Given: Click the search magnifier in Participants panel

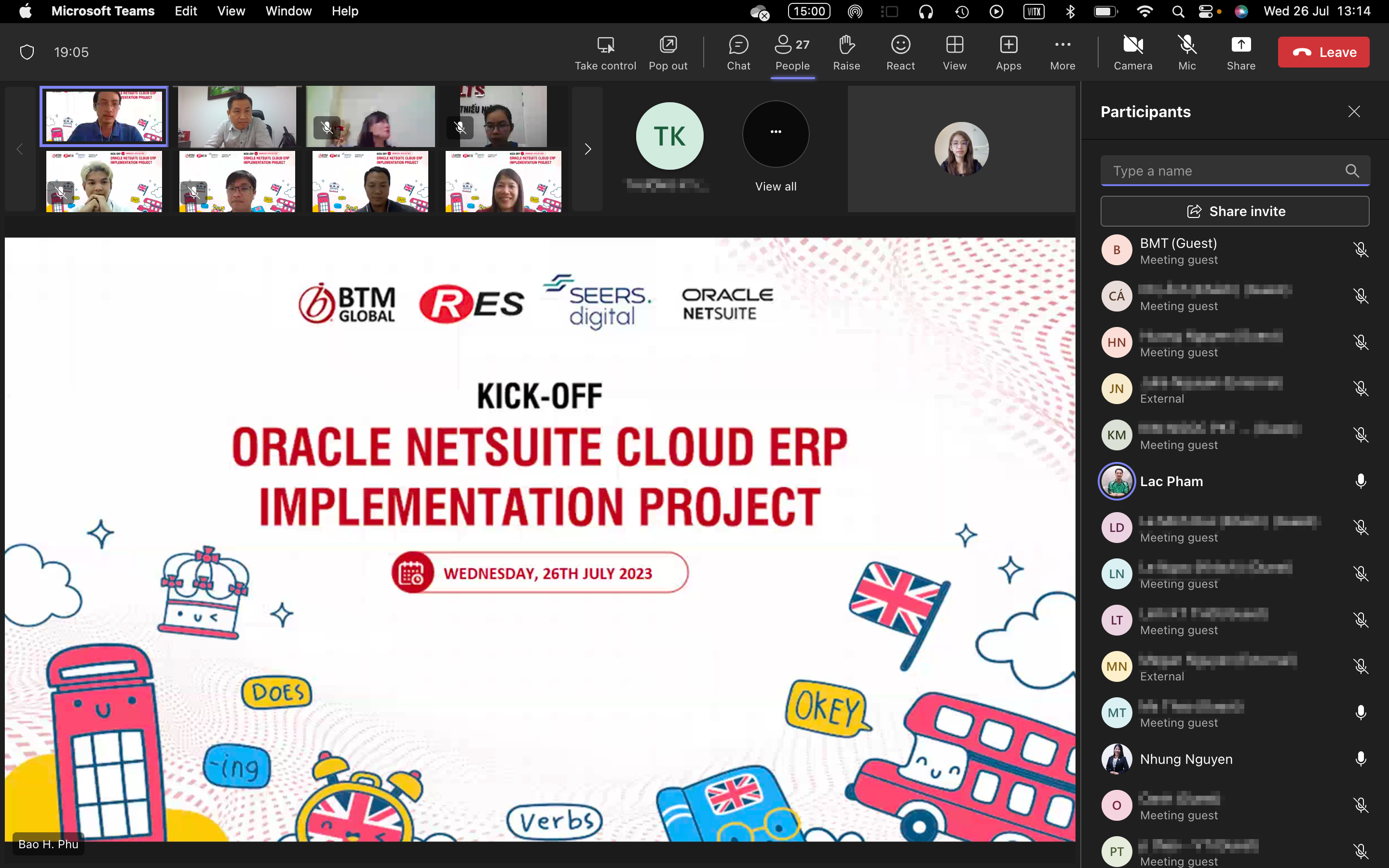Looking at the screenshot, I should pyautogui.click(x=1352, y=171).
